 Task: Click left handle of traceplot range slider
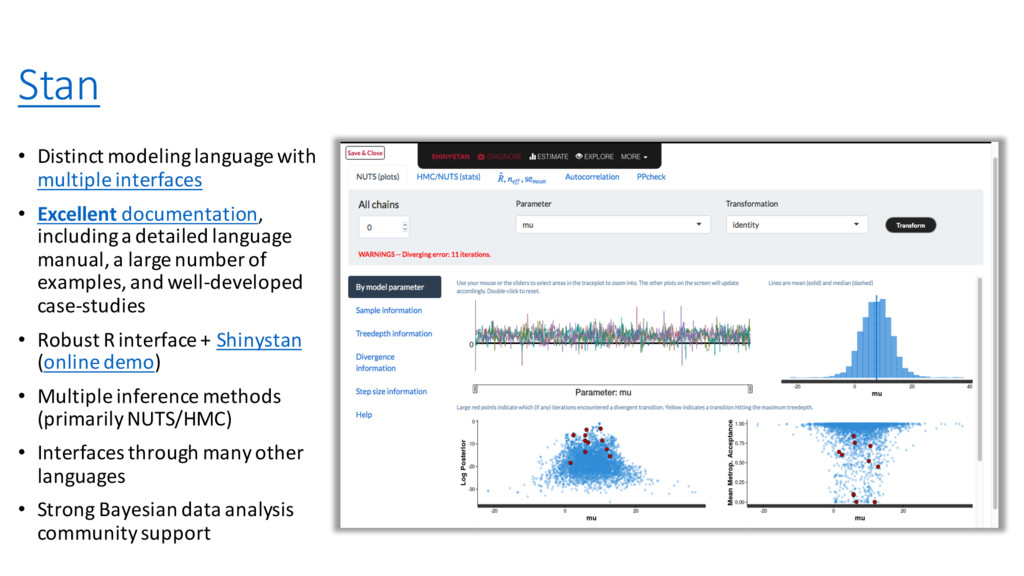pos(475,389)
